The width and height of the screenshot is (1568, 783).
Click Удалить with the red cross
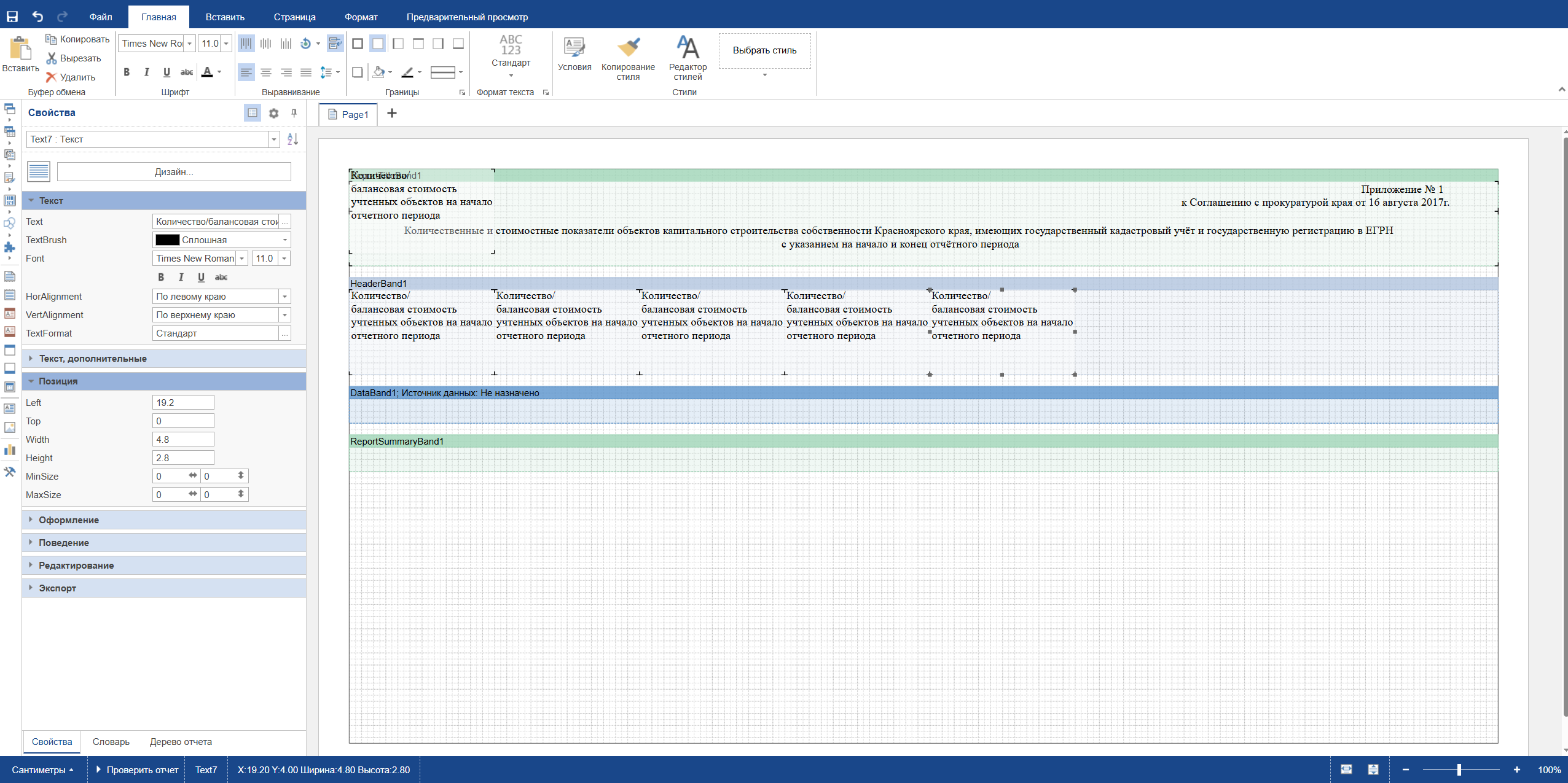click(71, 77)
